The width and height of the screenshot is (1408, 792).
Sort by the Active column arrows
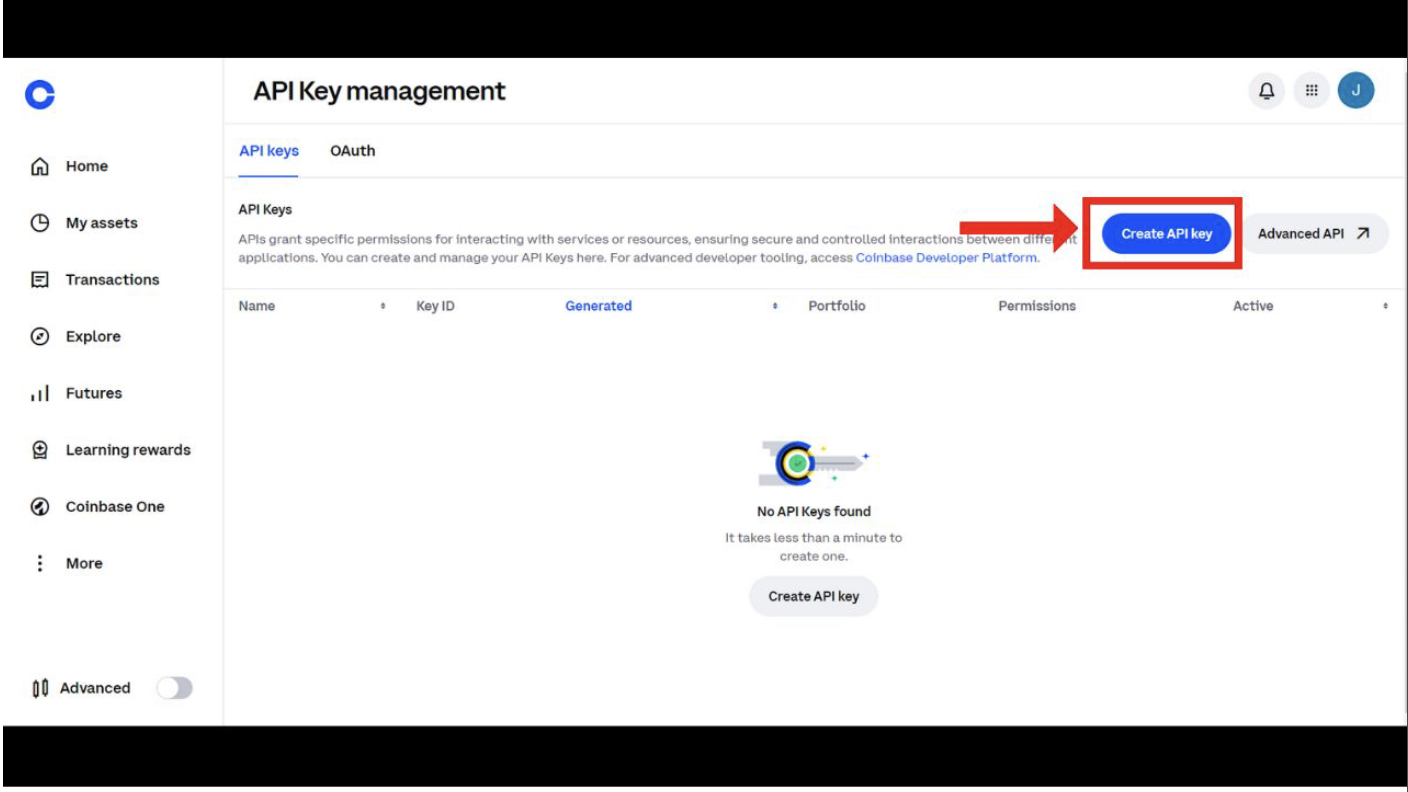pyautogui.click(x=1385, y=306)
